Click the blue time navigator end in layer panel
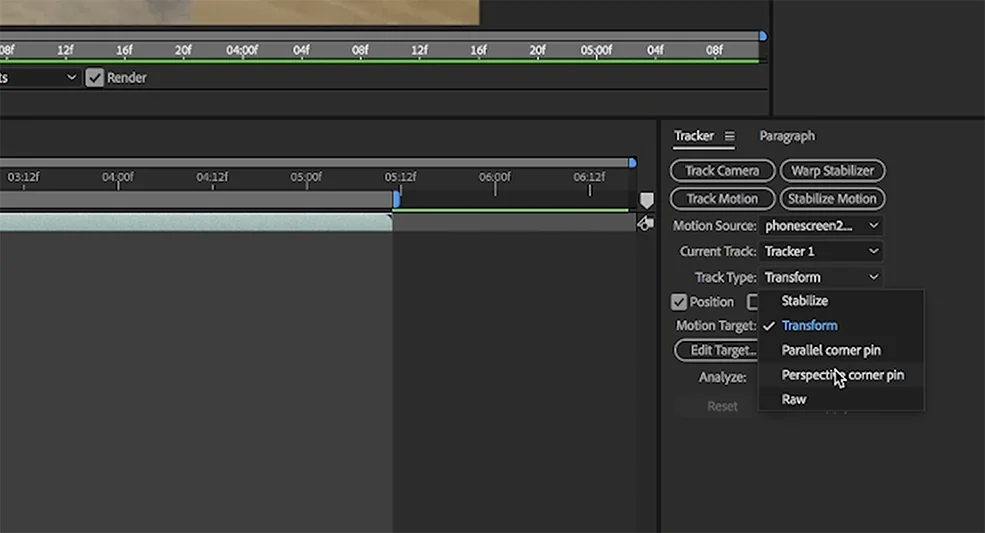The width and height of the screenshot is (985, 533). [x=763, y=36]
